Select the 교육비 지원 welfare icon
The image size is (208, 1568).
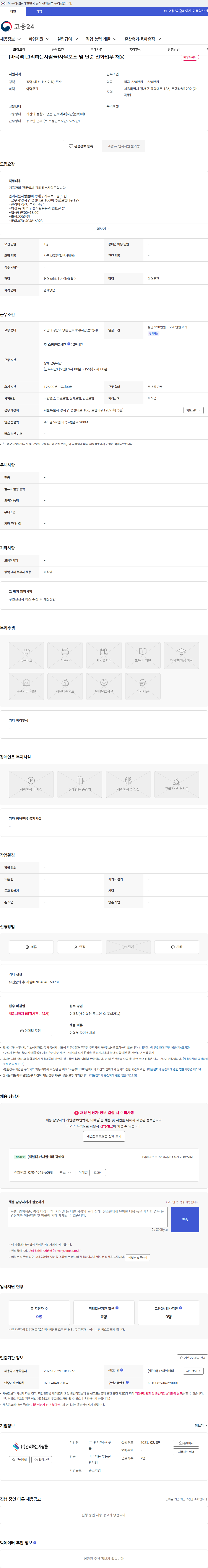click(143, 655)
